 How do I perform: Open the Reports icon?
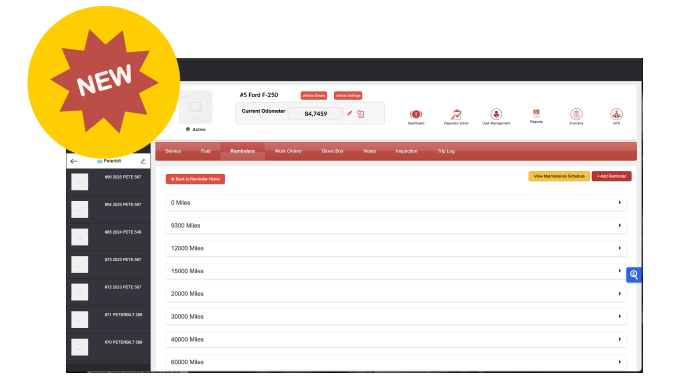[x=536, y=114]
